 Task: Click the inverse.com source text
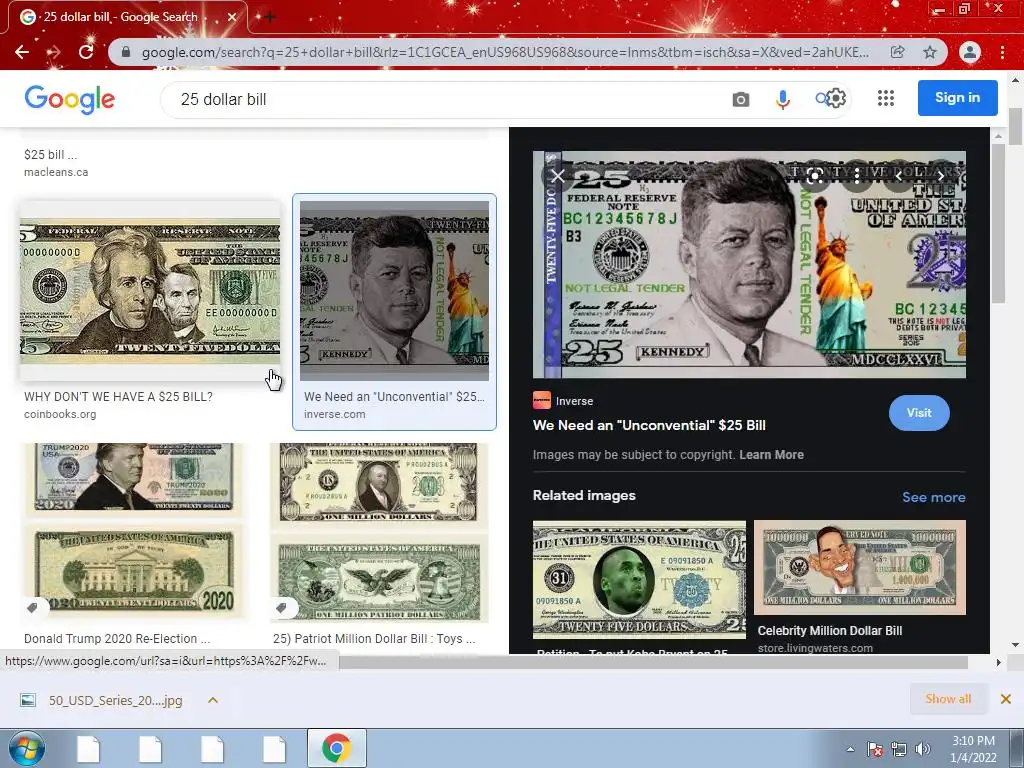pos(334,414)
